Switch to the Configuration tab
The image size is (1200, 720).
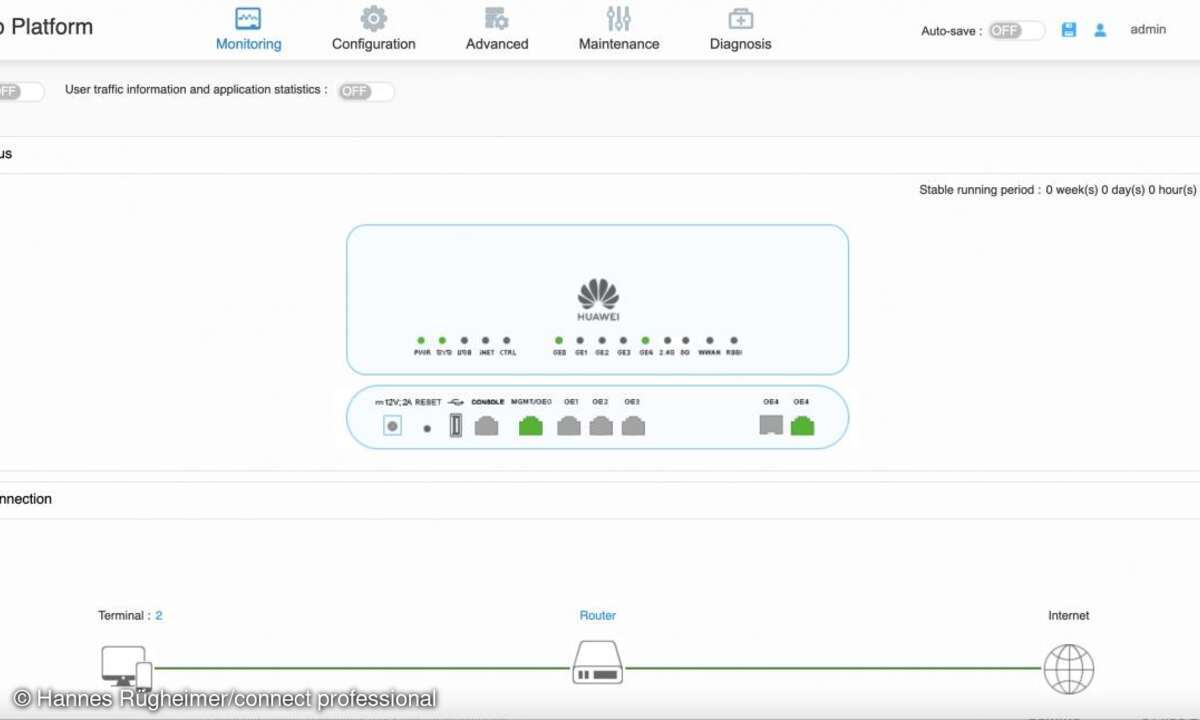(x=373, y=30)
